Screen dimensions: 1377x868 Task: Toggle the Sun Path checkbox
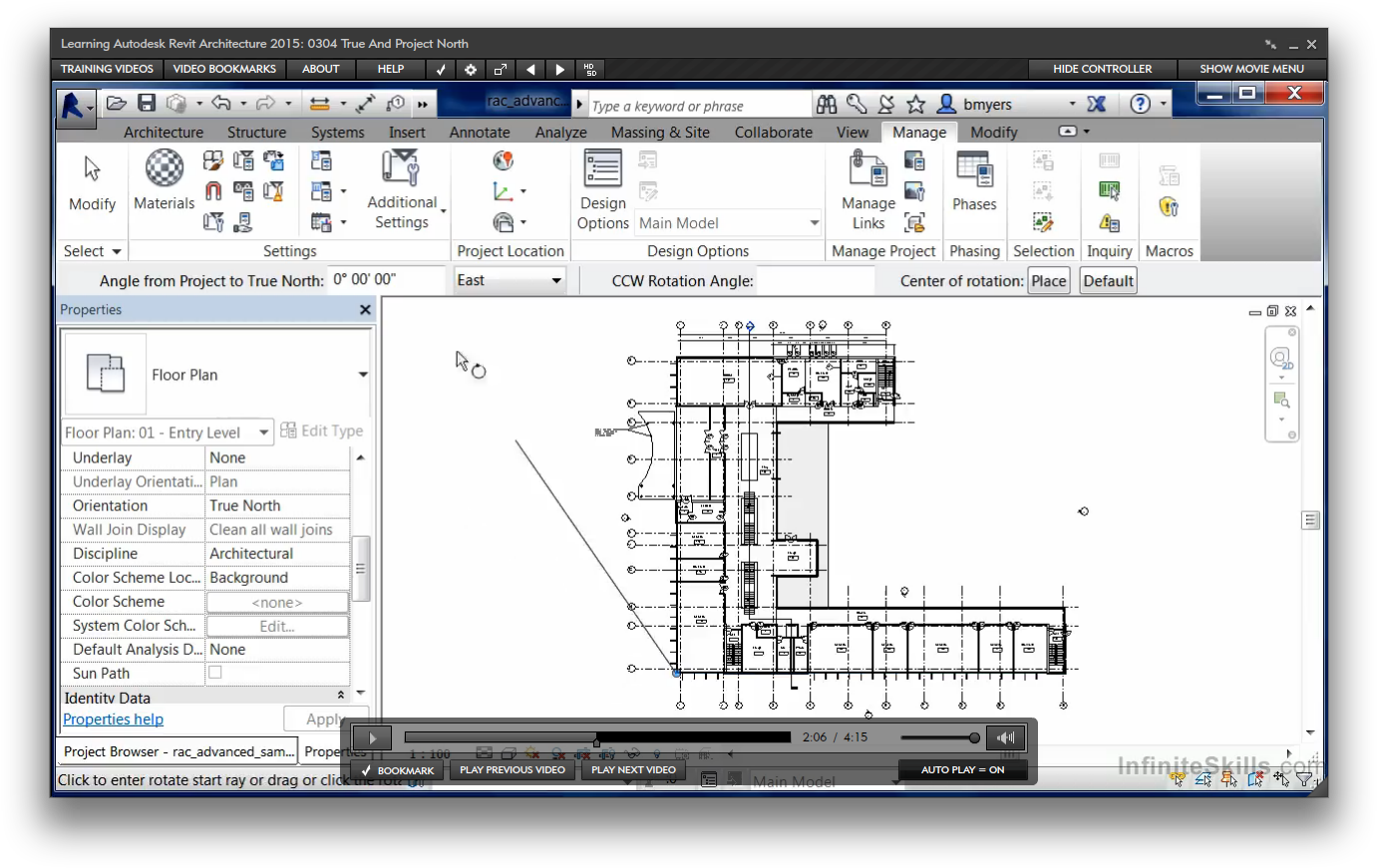(215, 673)
